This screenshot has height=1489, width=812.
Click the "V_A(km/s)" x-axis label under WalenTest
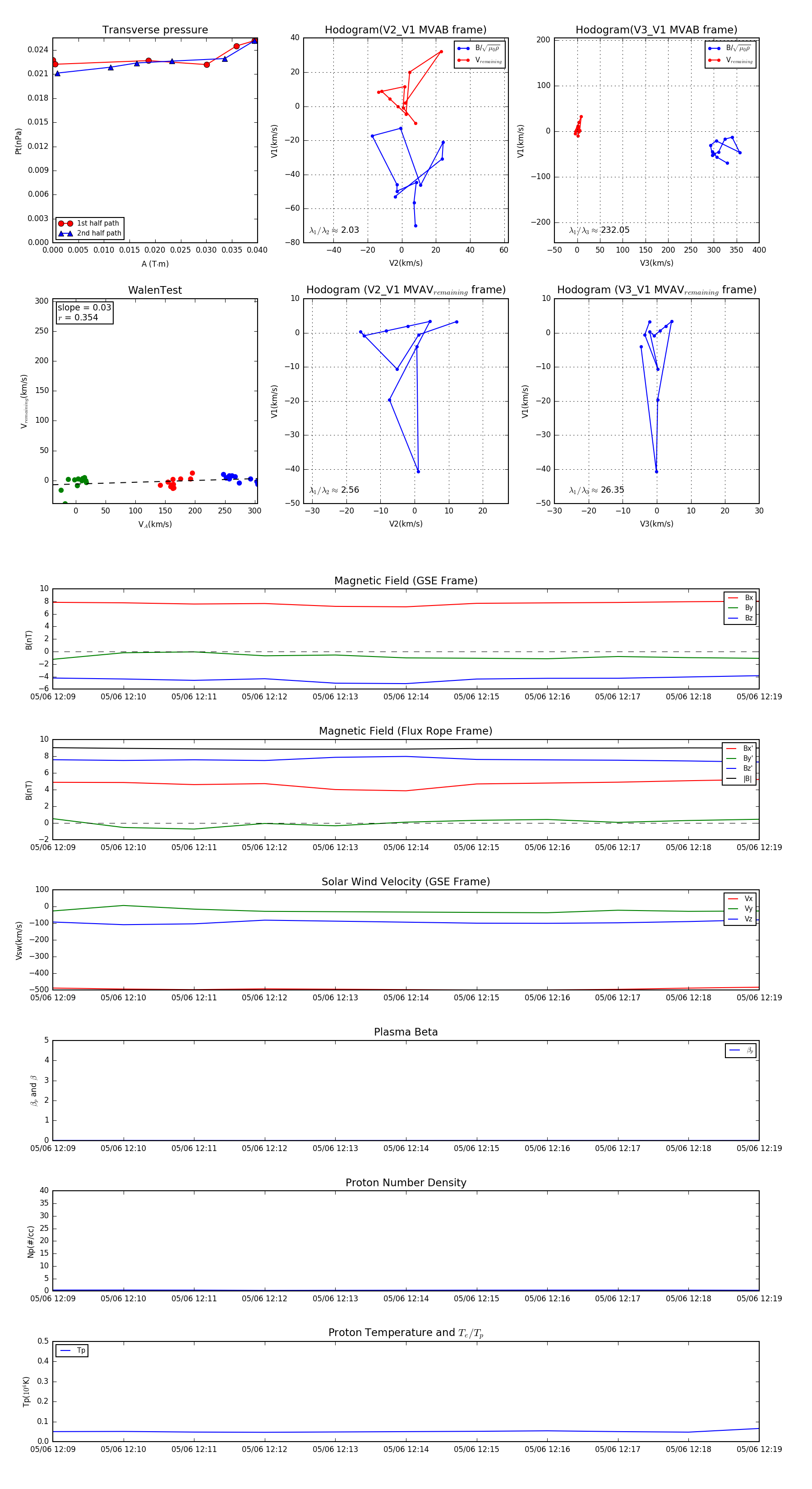click(x=155, y=524)
